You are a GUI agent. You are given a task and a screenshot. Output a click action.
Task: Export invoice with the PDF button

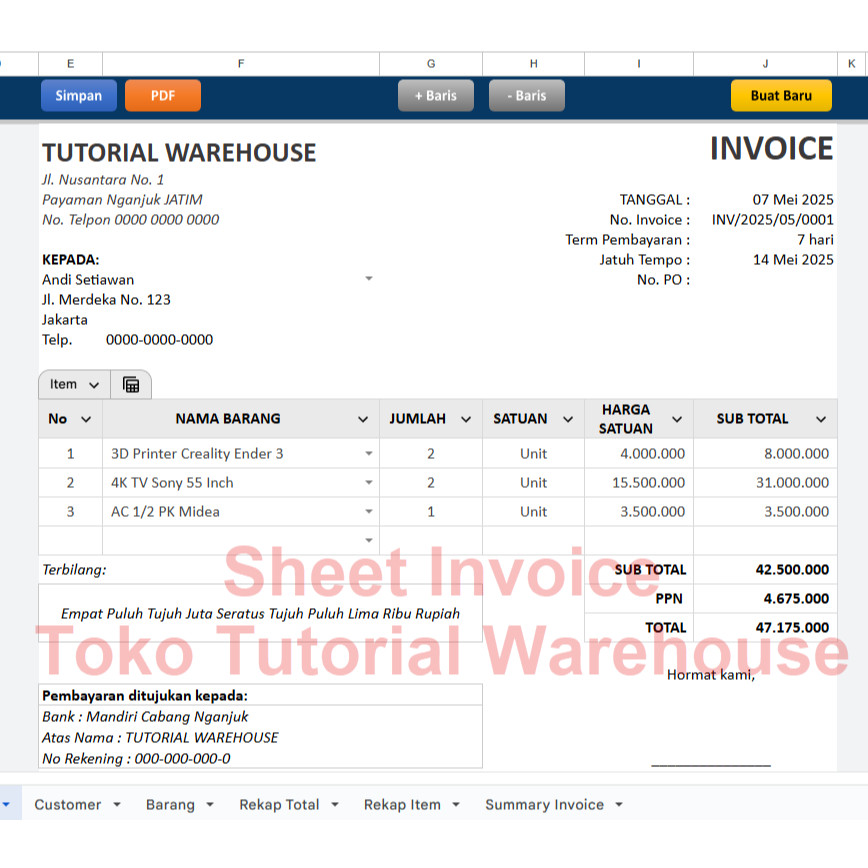[x=163, y=95]
